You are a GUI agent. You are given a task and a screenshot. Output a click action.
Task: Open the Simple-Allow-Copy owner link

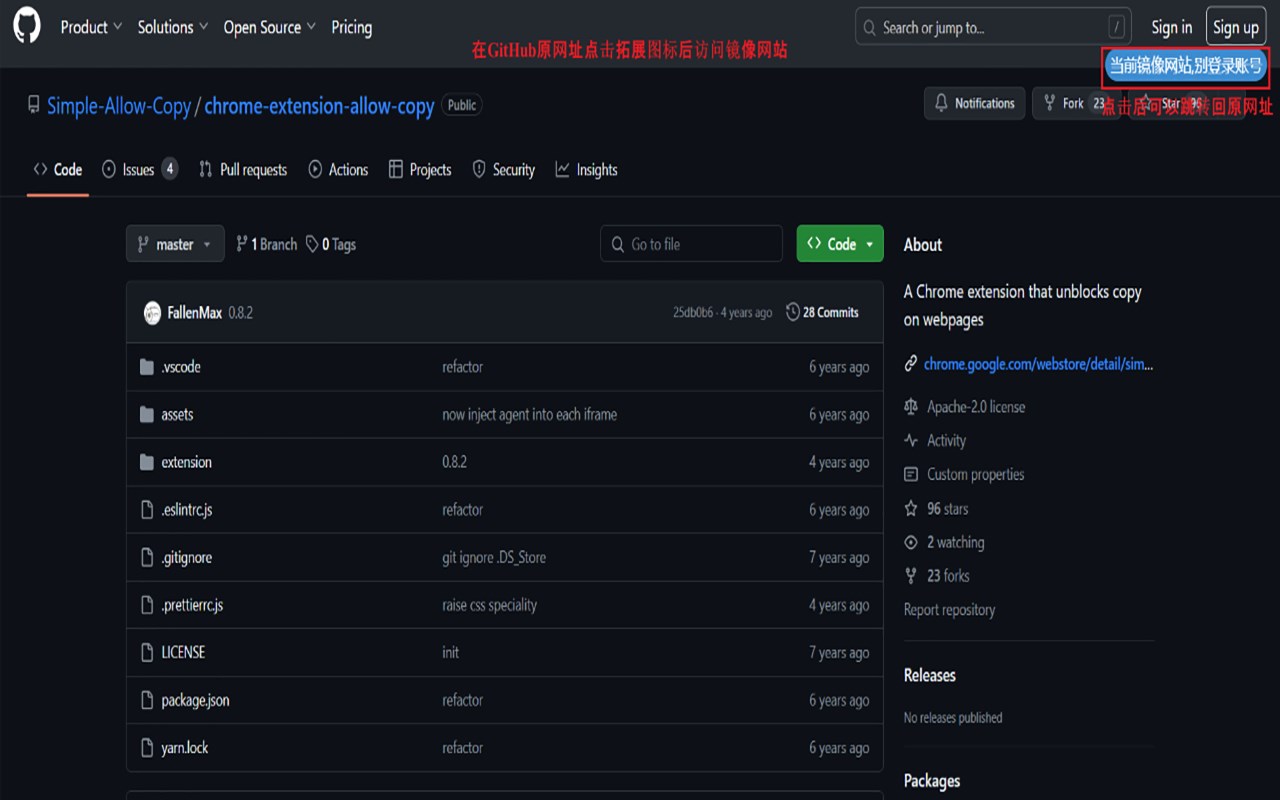(119, 105)
